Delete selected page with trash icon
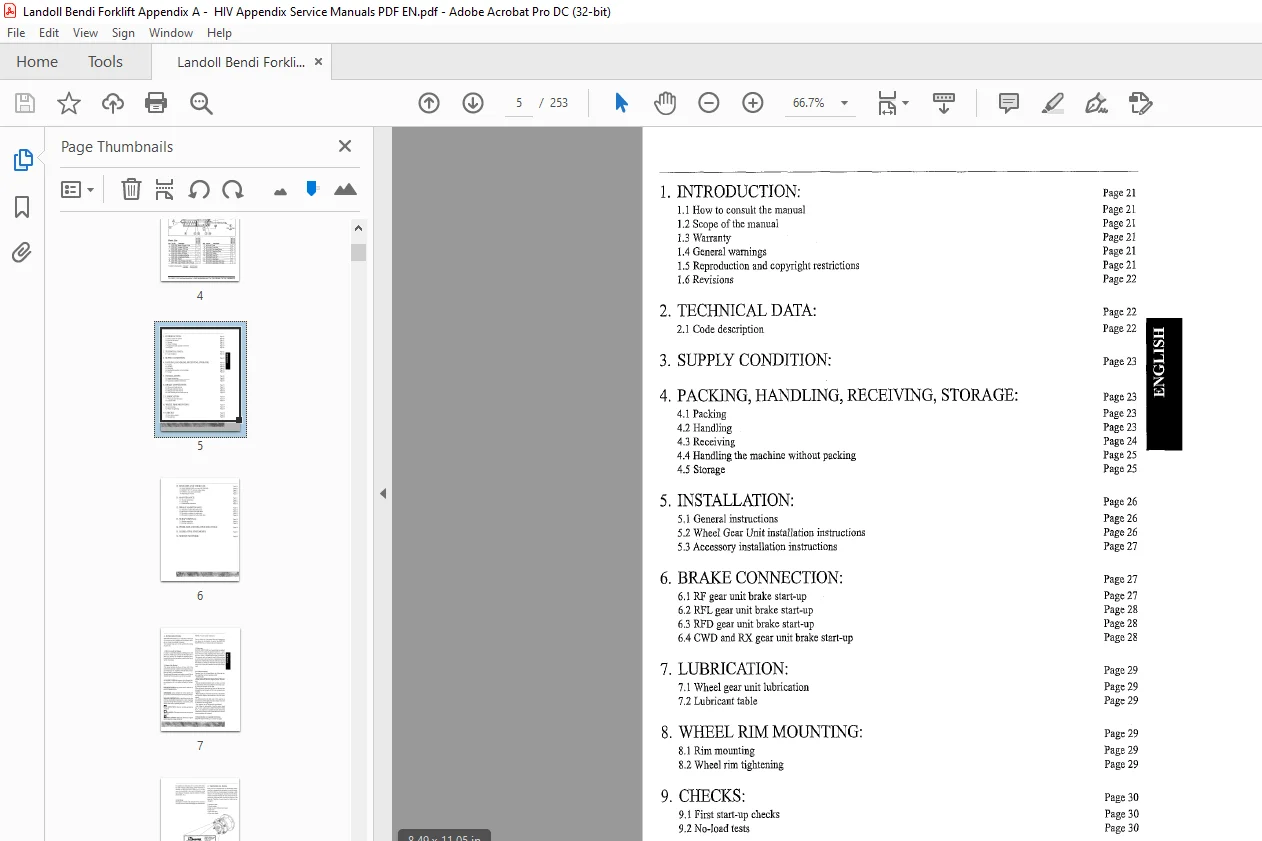Viewport: 1262px width, 841px height. 131,189
